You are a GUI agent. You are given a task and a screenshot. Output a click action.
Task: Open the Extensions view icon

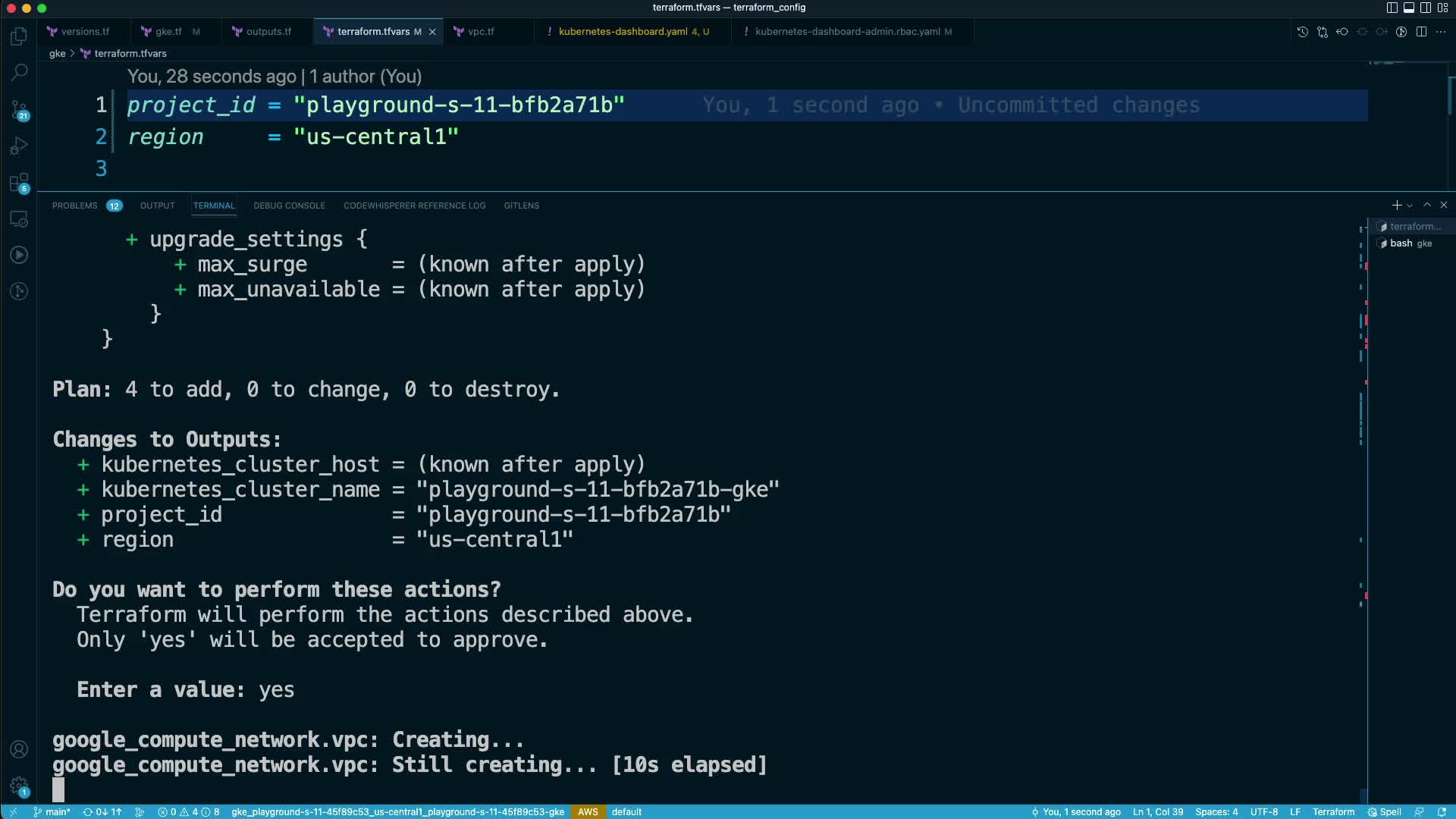click(x=19, y=183)
